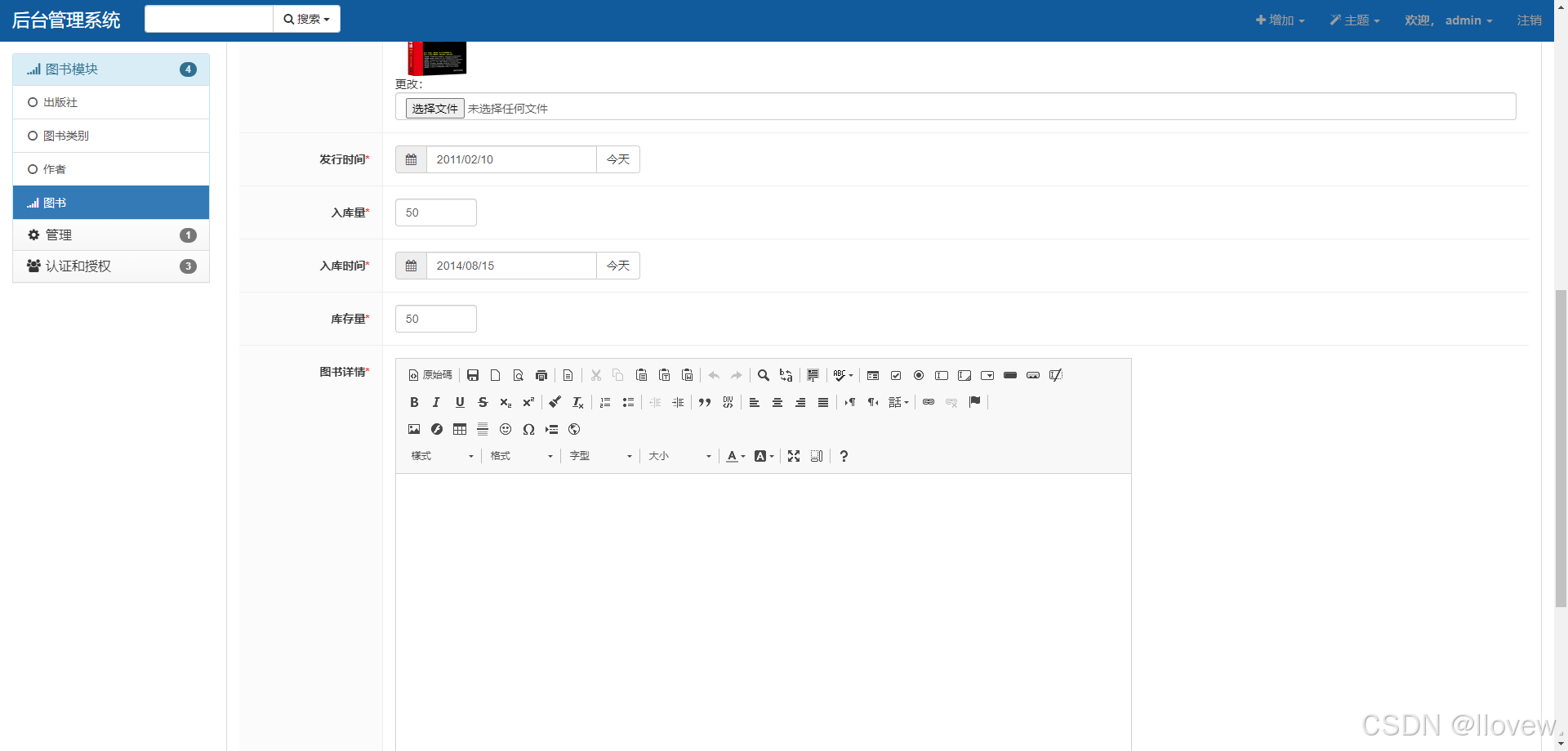Click the Paste icon in editor toolbar
Image resolution: width=1568 pixels, height=751 pixels.
(642, 375)
